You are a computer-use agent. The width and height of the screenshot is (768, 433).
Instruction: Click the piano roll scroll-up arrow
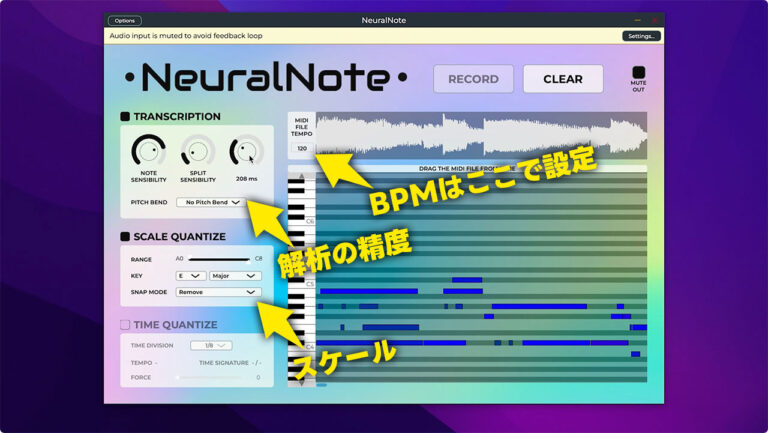(x=302, y=175)
